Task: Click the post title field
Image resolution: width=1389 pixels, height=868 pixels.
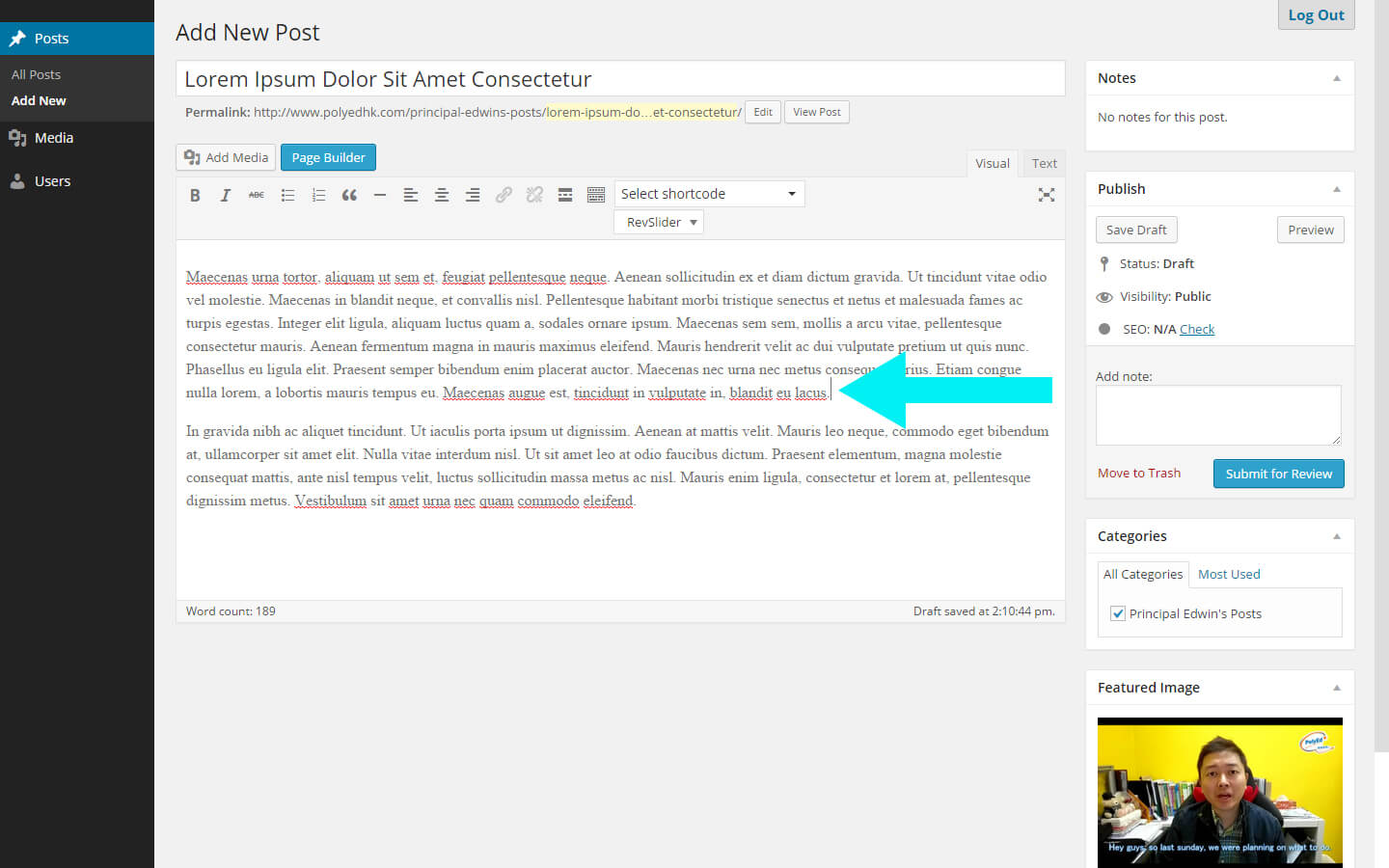Action: 621,79
